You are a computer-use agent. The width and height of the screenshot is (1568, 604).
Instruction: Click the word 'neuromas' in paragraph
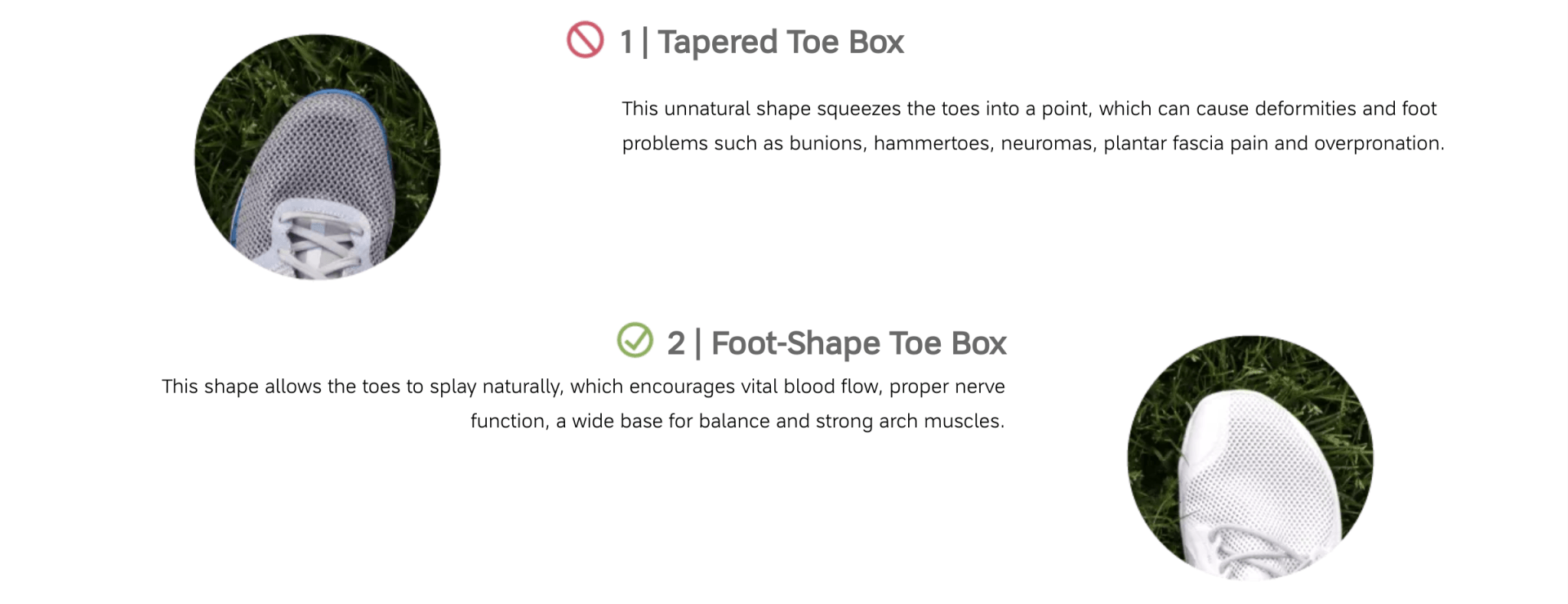[1049, 144]
